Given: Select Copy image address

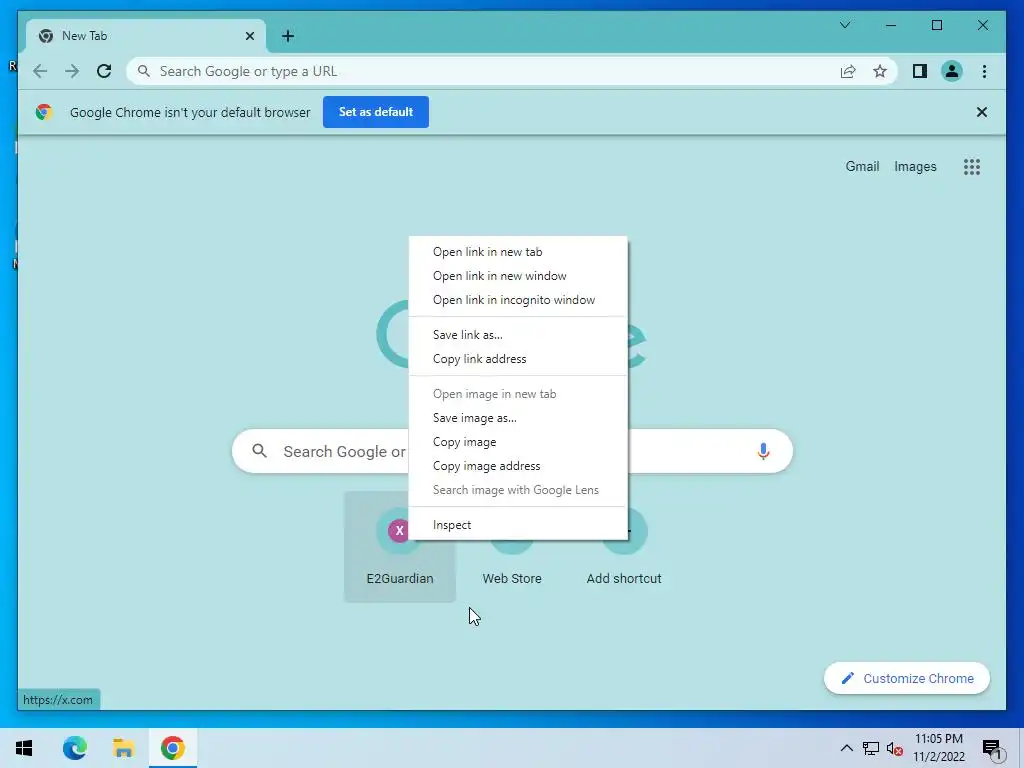Looking at the screenshot, I should click(518, 466).
